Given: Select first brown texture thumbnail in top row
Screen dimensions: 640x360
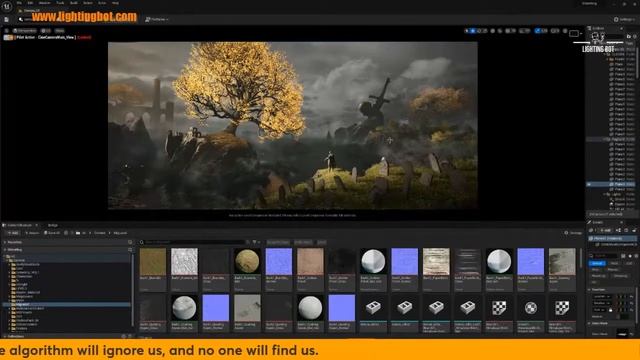Looking at the screenshot, I should point(153,261).
